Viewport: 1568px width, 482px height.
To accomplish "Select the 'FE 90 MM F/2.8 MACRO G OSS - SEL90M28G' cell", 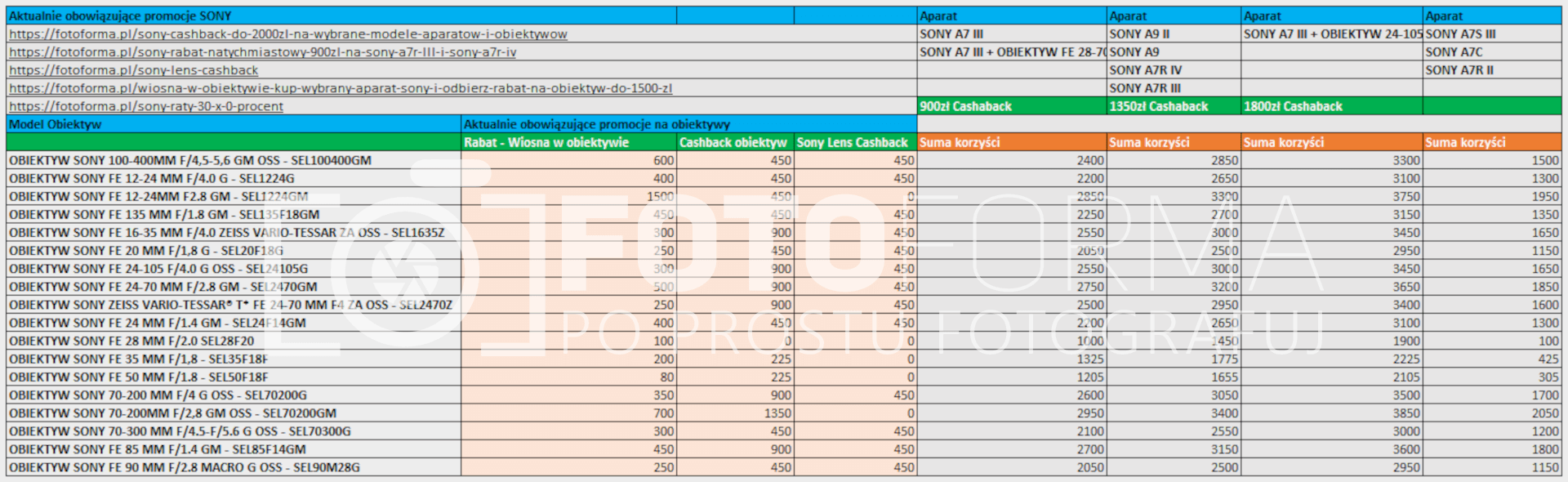I will click(234, 467).
